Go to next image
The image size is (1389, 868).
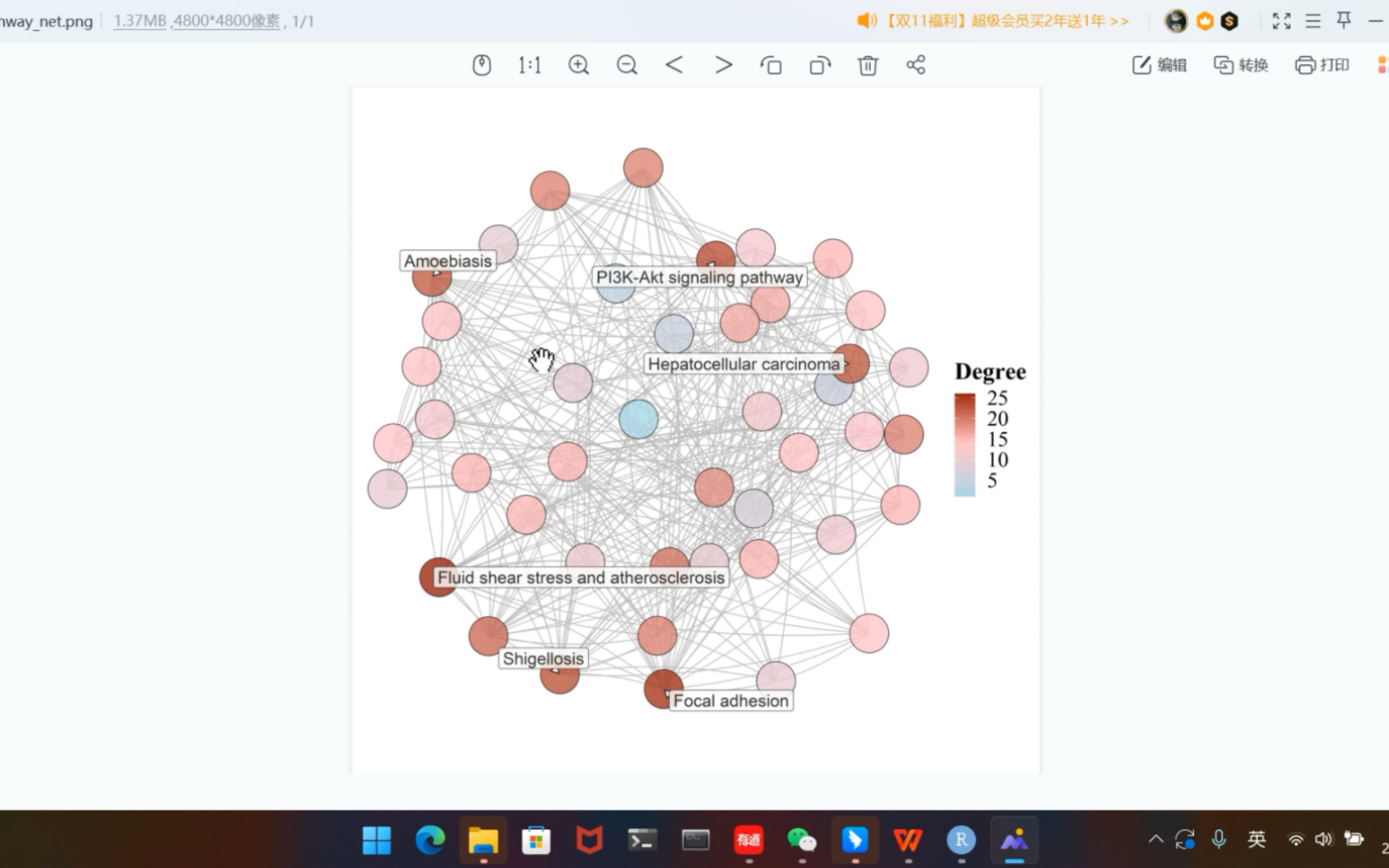pos(723,65)
